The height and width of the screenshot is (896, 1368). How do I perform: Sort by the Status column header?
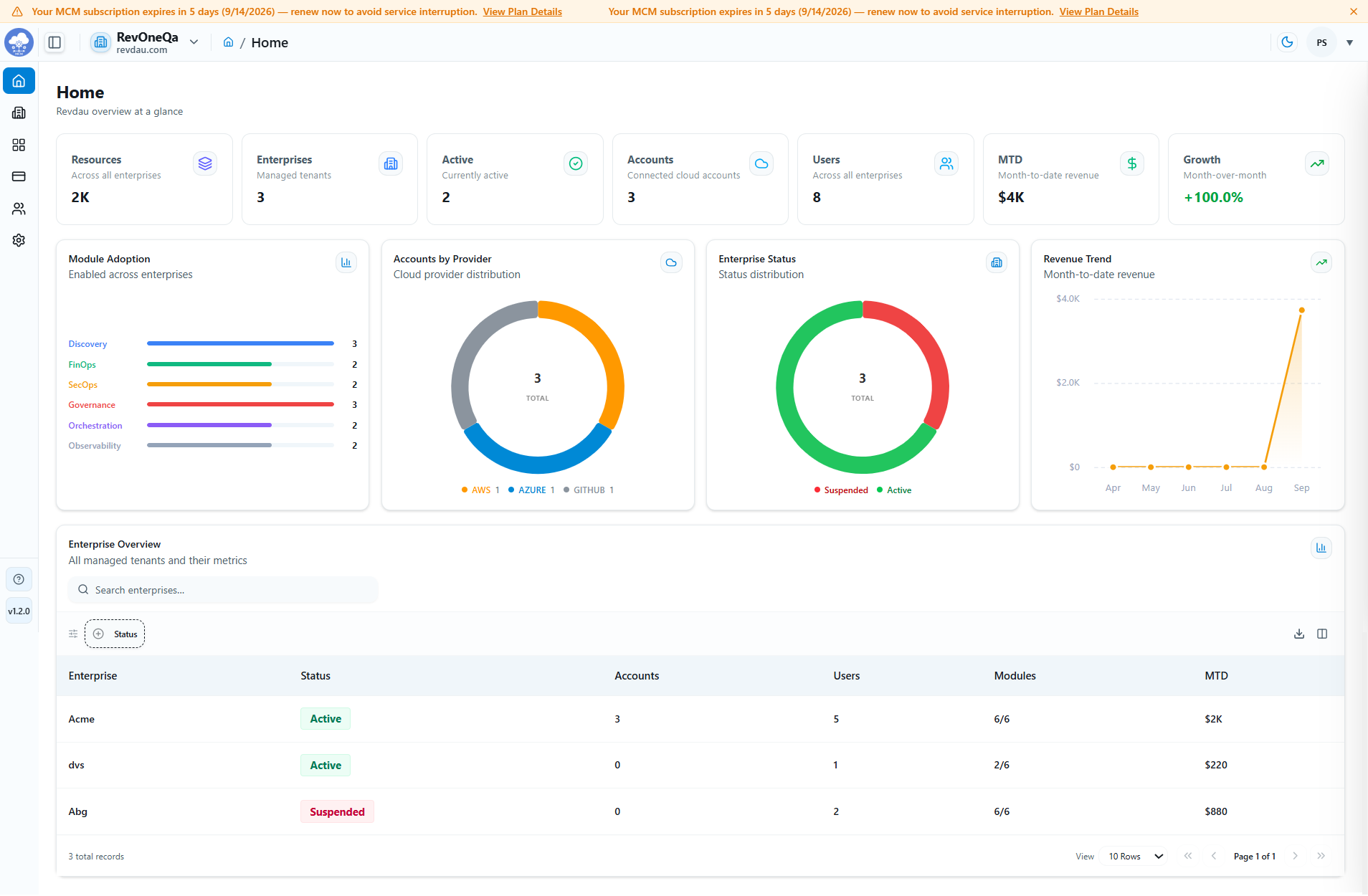tap(315, 676)
